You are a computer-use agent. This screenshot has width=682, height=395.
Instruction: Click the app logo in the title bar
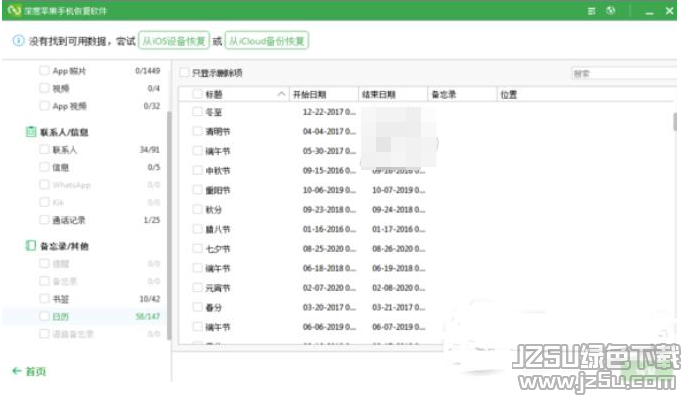[x=14, y=10]
